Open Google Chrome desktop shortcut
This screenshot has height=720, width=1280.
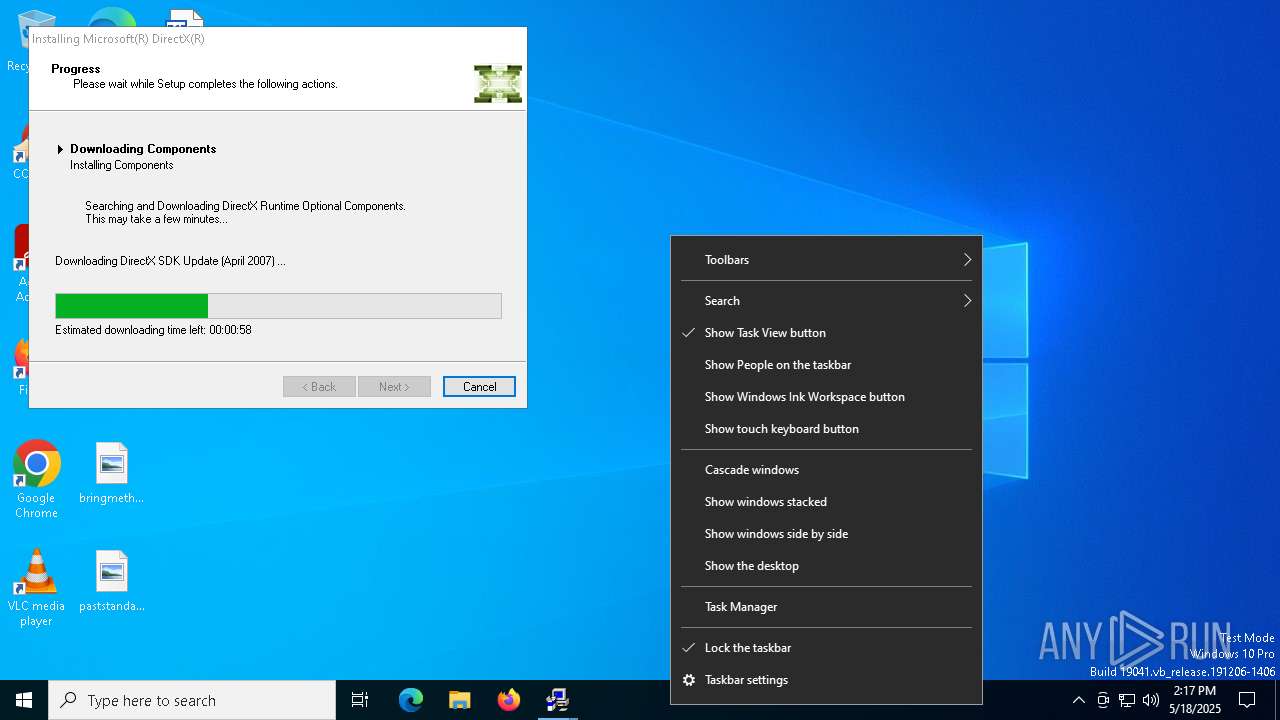click(x=37, y=480)
